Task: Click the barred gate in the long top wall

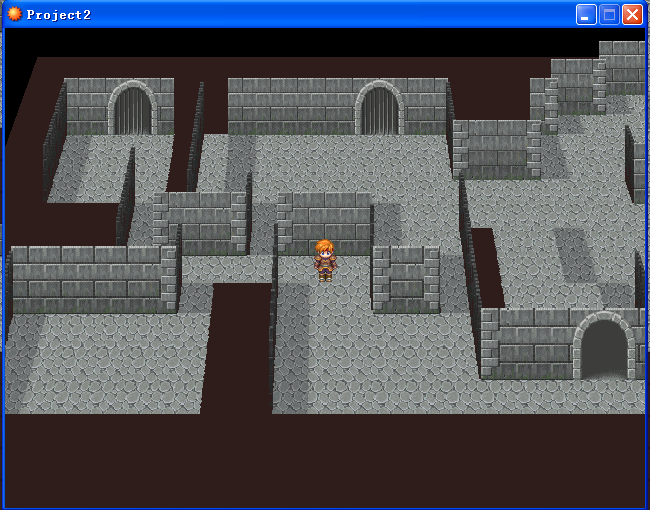Action: tap(379, 108)
